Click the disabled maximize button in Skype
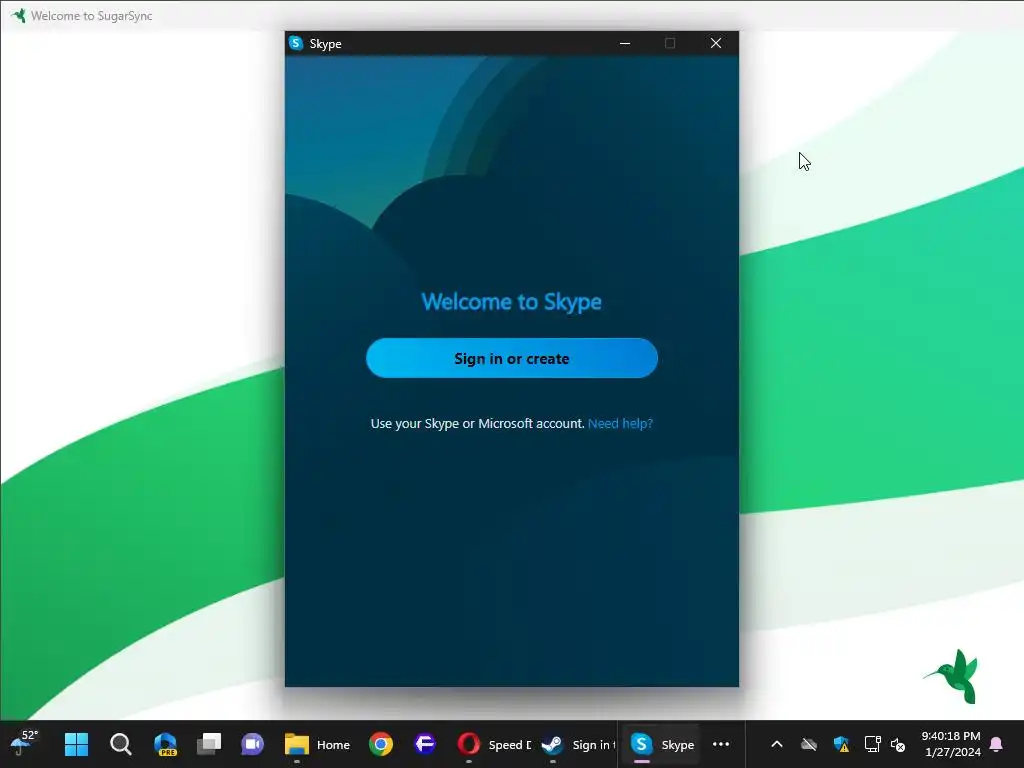 pyautogui.click(x=670, y=43)
